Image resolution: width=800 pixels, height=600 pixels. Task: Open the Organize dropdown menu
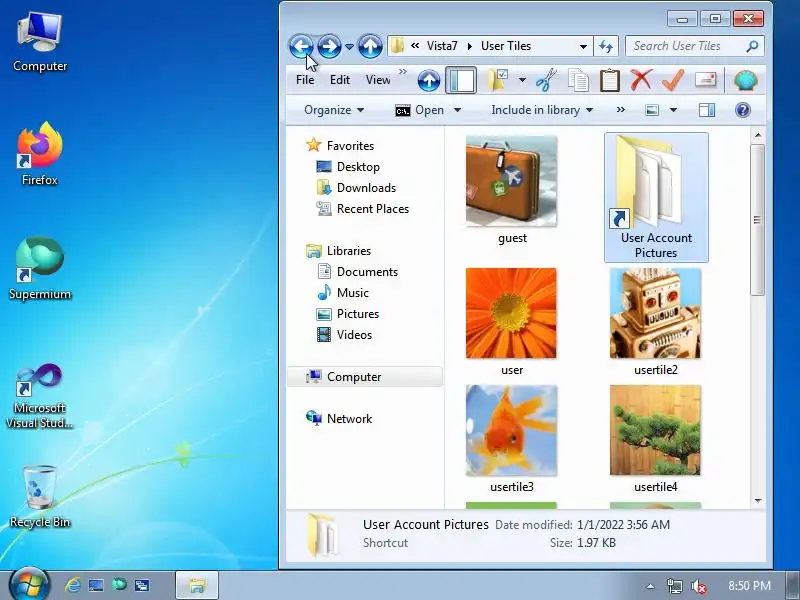[334, 110]
